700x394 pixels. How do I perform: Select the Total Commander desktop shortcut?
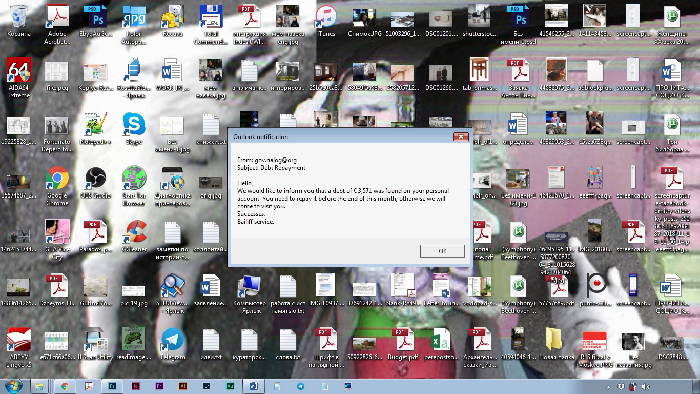pyautogui.click(x=211, y=25)
